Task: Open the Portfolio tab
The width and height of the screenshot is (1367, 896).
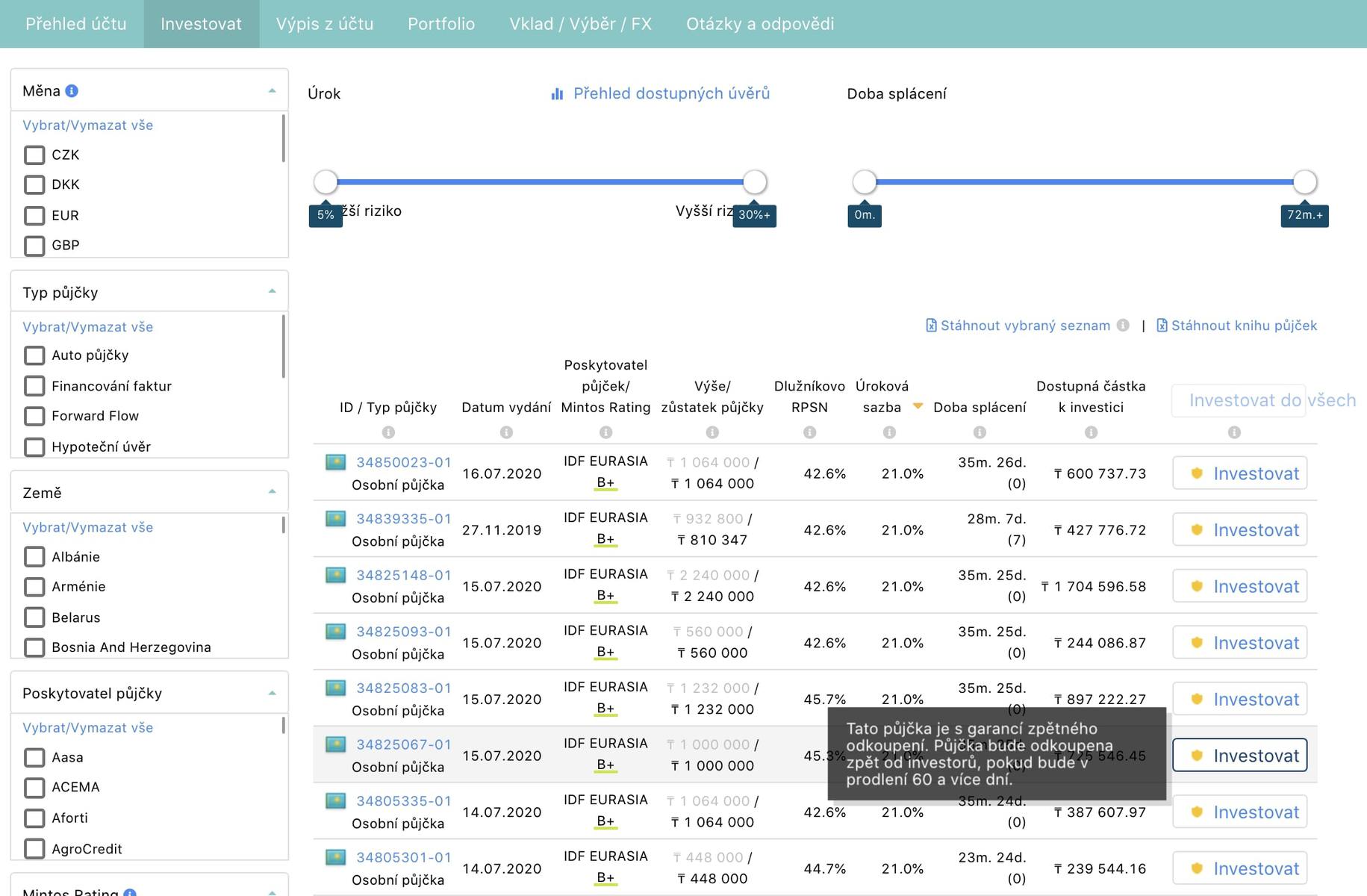Action: click(441, 24)
